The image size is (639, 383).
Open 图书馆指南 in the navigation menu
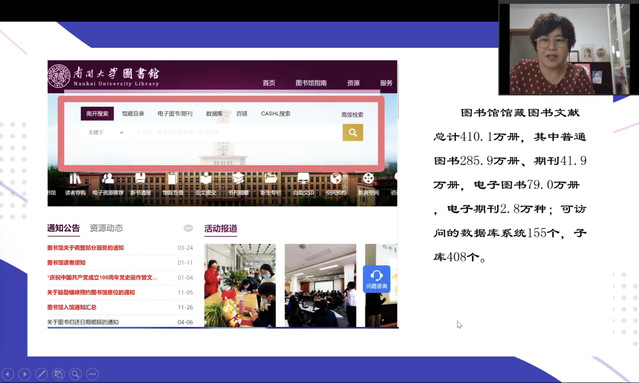click(x=311, y=83)
